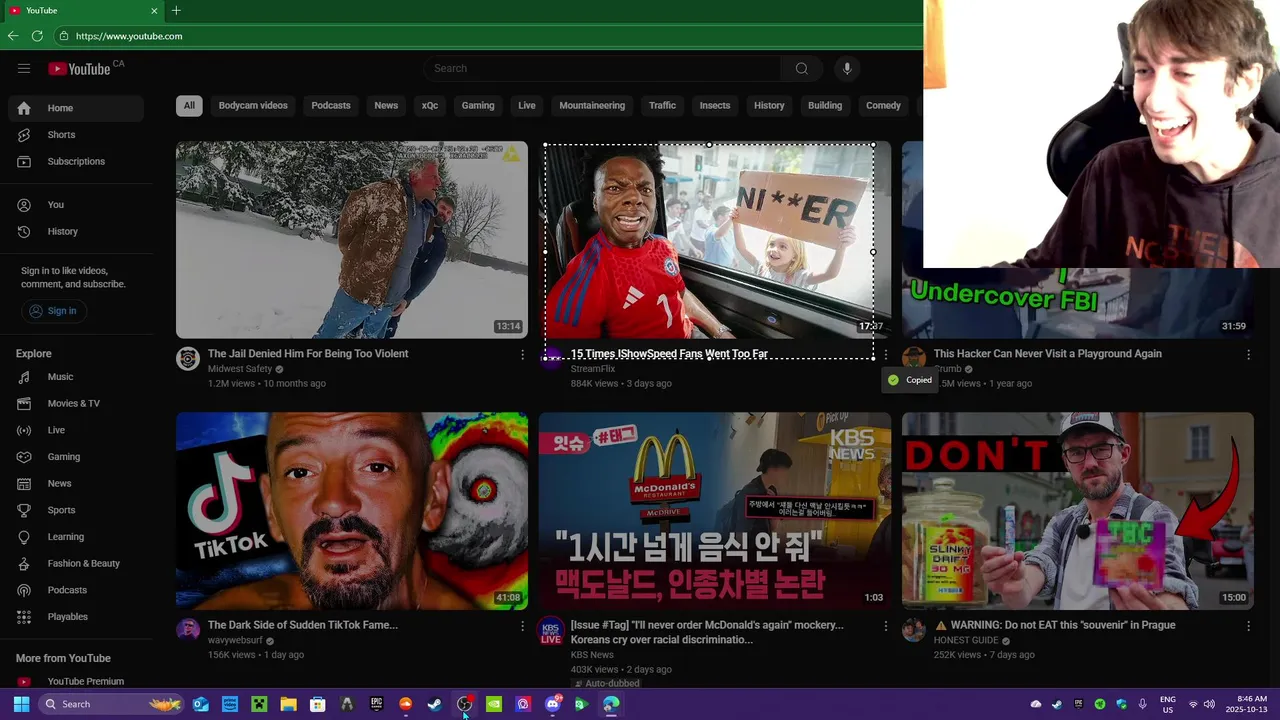
Task: Start voice search with microphone icon
Action: coord(847,68)
